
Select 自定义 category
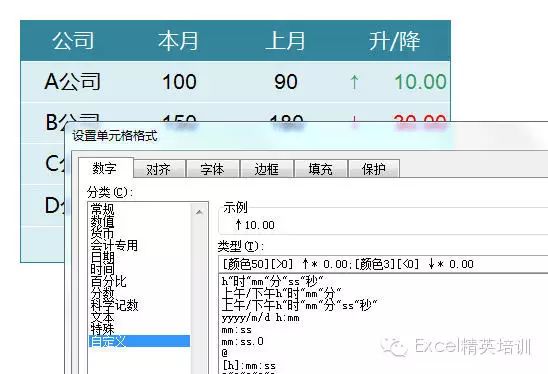tap(139, 341)
